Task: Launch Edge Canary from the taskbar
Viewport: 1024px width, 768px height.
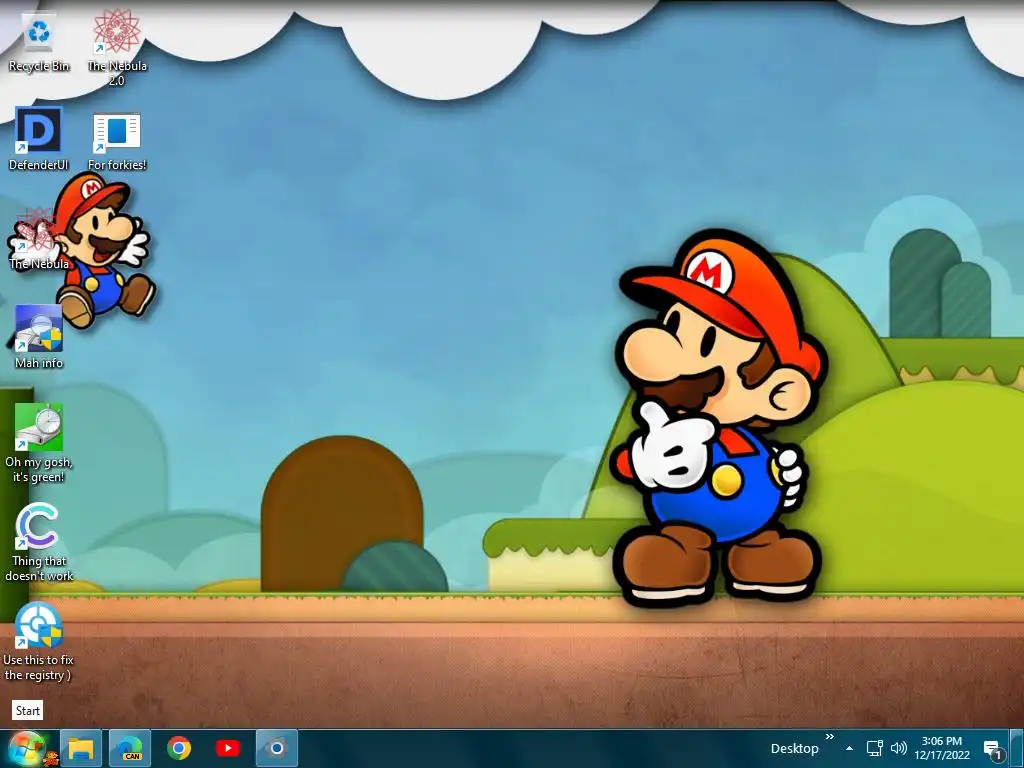Action: [130, 748]
